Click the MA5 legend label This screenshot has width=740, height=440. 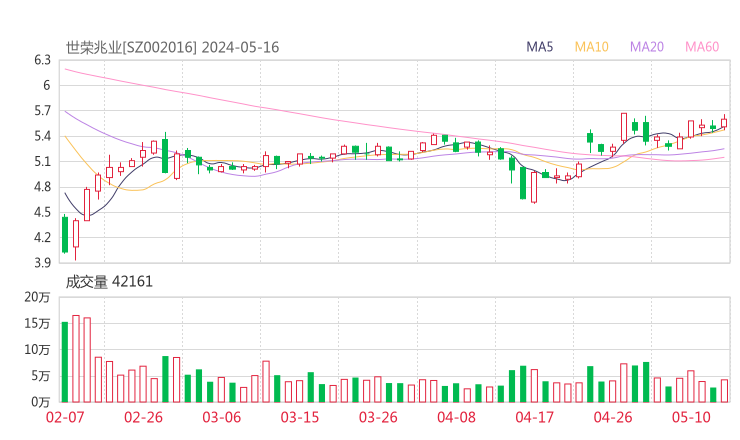point(539,47)
